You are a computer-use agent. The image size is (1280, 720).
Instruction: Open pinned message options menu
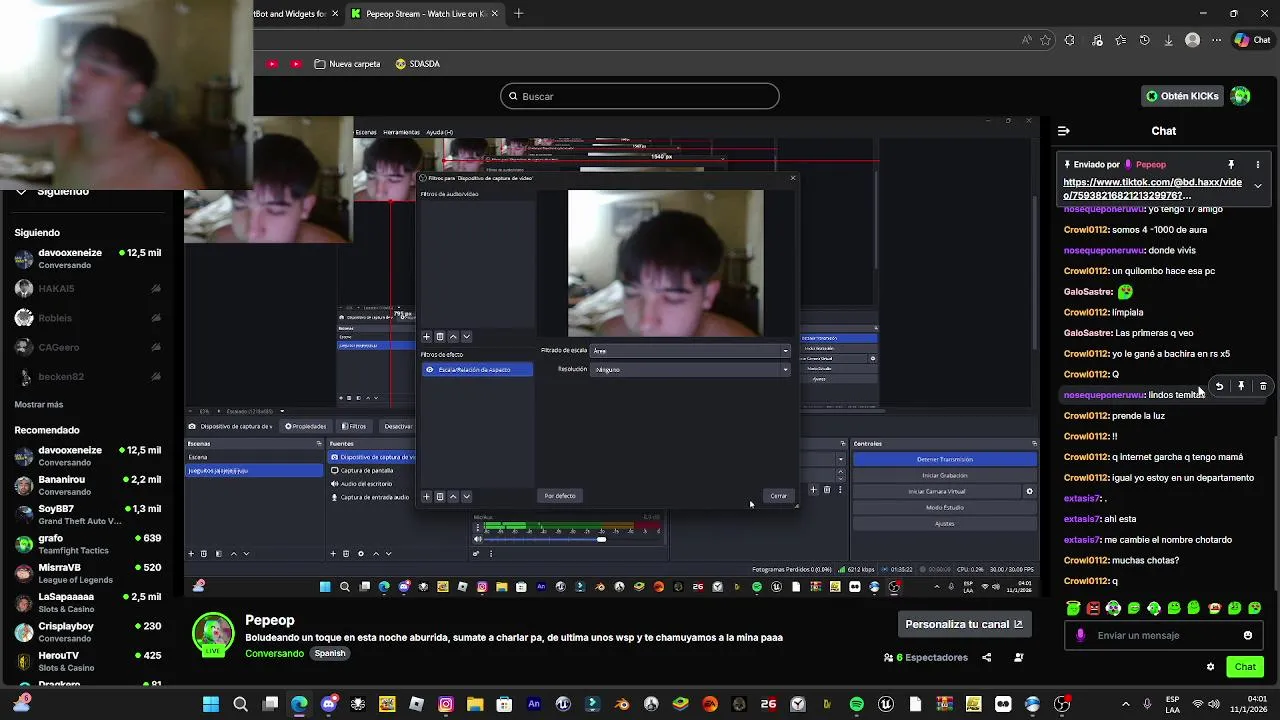click(1258, 164)
